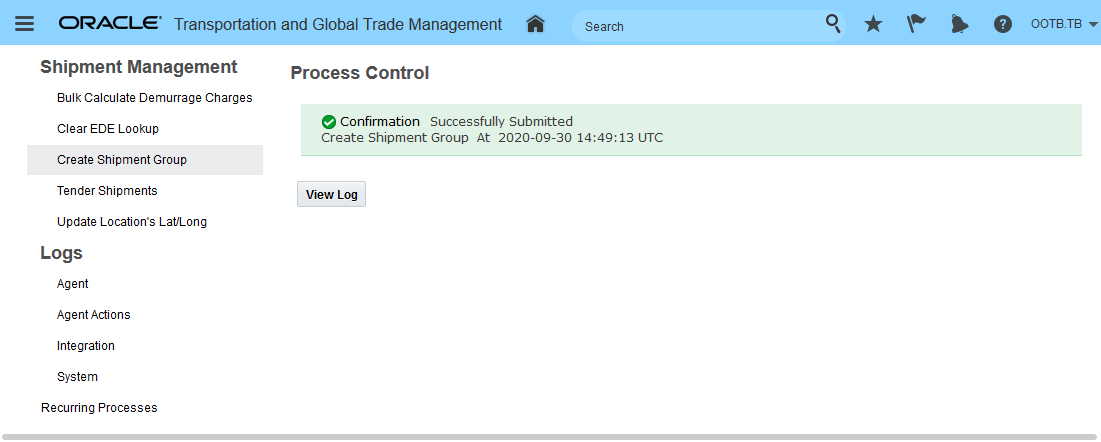Open the flags icon in header
1101x442 pixels.
tap(916, 24)
